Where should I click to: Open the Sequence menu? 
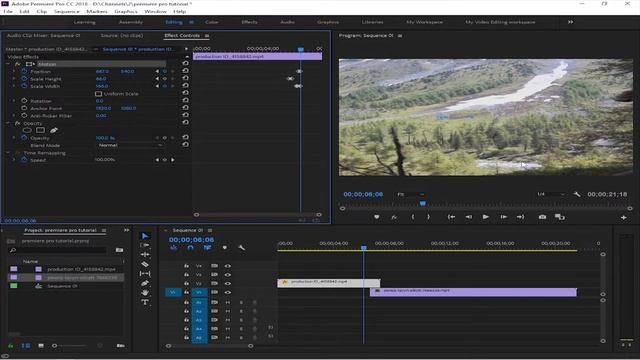point(67,11)
